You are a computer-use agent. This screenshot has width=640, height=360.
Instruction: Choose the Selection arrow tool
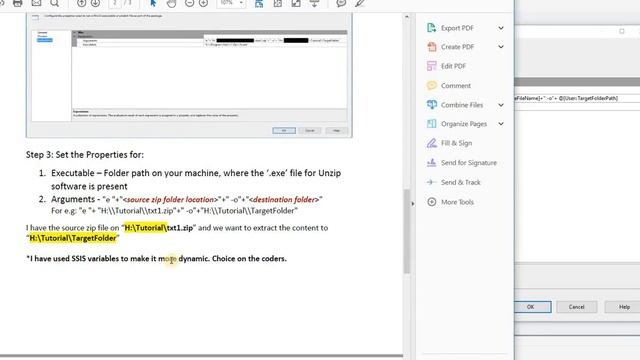pyautogui.click(x=153, y=3)
